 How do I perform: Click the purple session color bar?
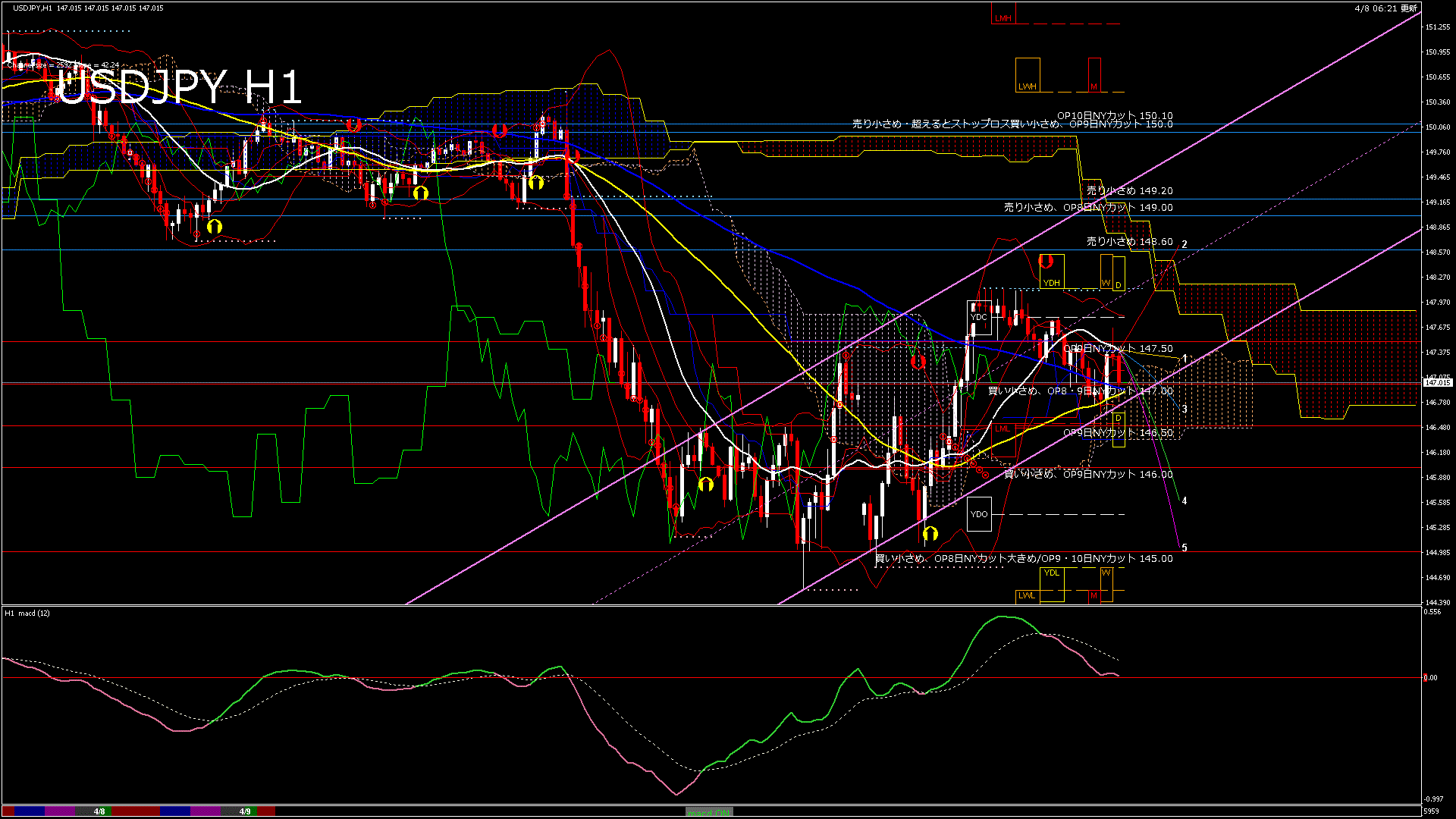coord(61,811)
